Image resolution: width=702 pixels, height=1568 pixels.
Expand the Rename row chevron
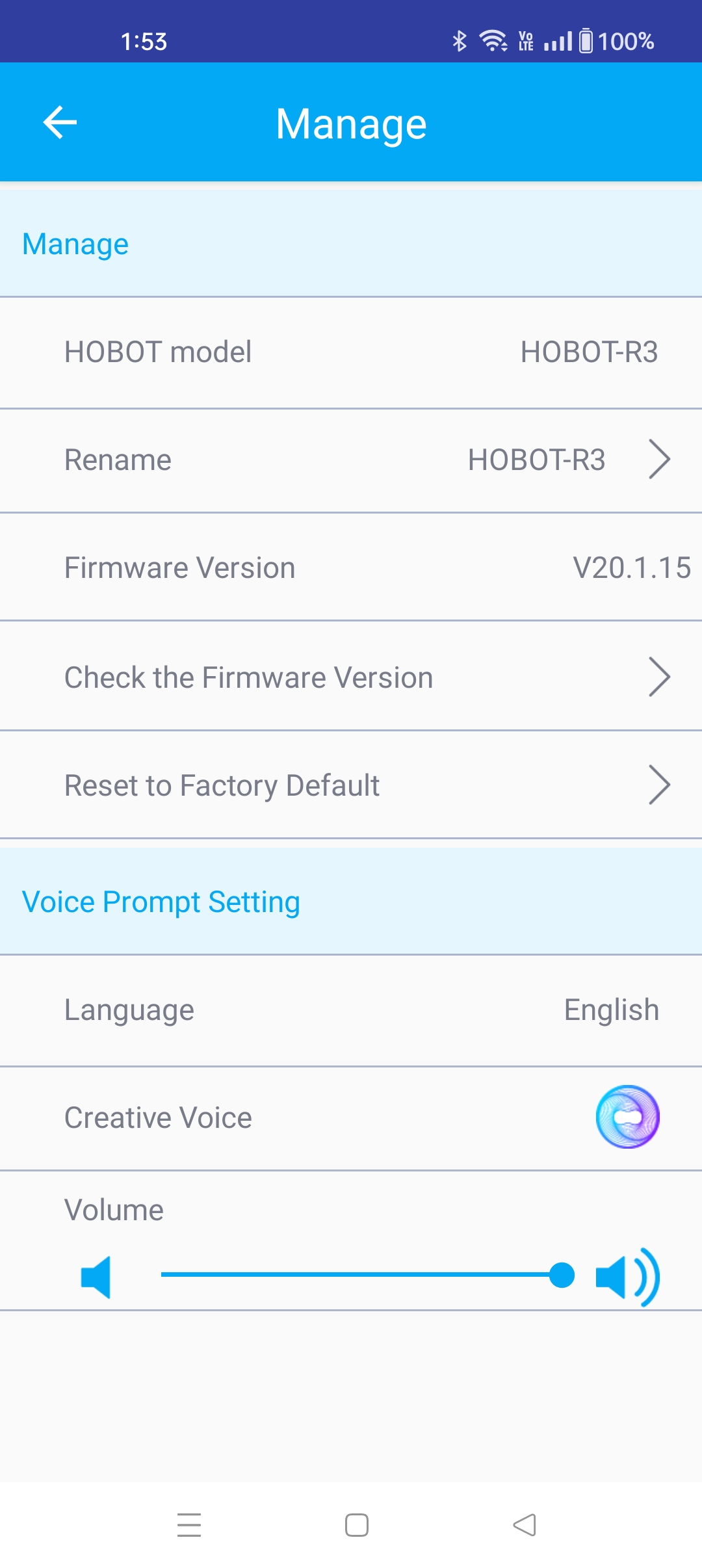click(659, 460)
